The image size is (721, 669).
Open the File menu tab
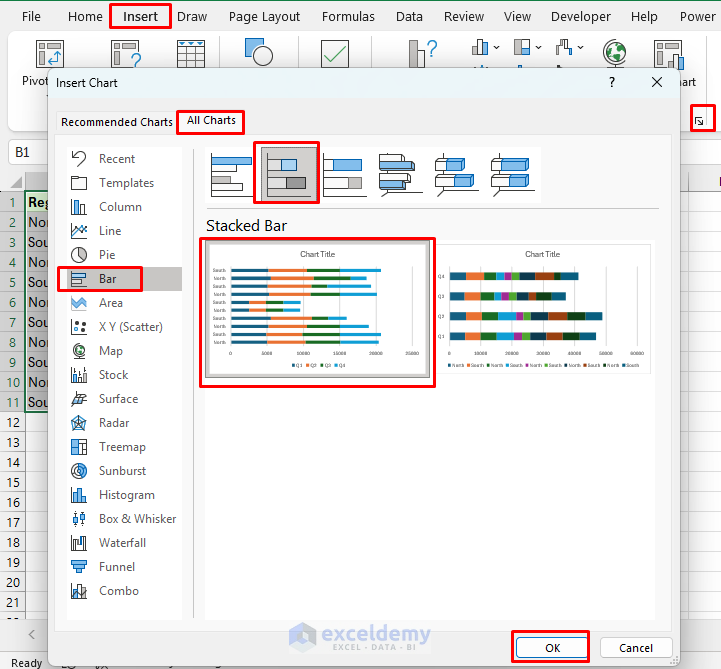pyautogui.click(x=31, y=17)
